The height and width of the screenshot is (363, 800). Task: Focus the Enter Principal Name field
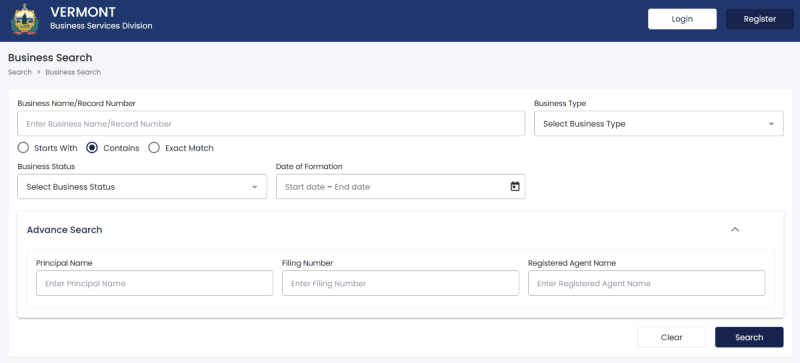tap(155, 283)
